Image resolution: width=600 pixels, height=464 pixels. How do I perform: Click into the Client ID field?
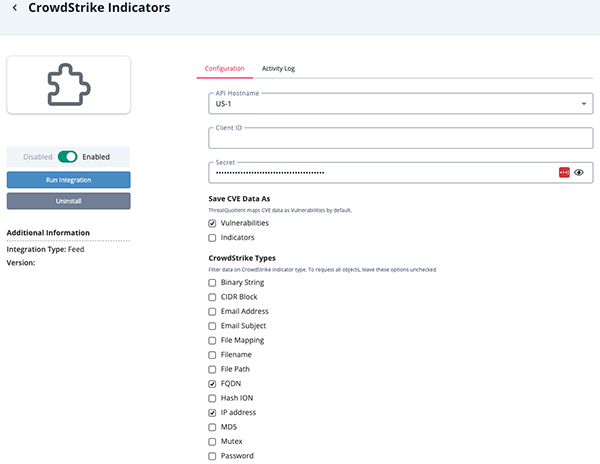point(401,138)
